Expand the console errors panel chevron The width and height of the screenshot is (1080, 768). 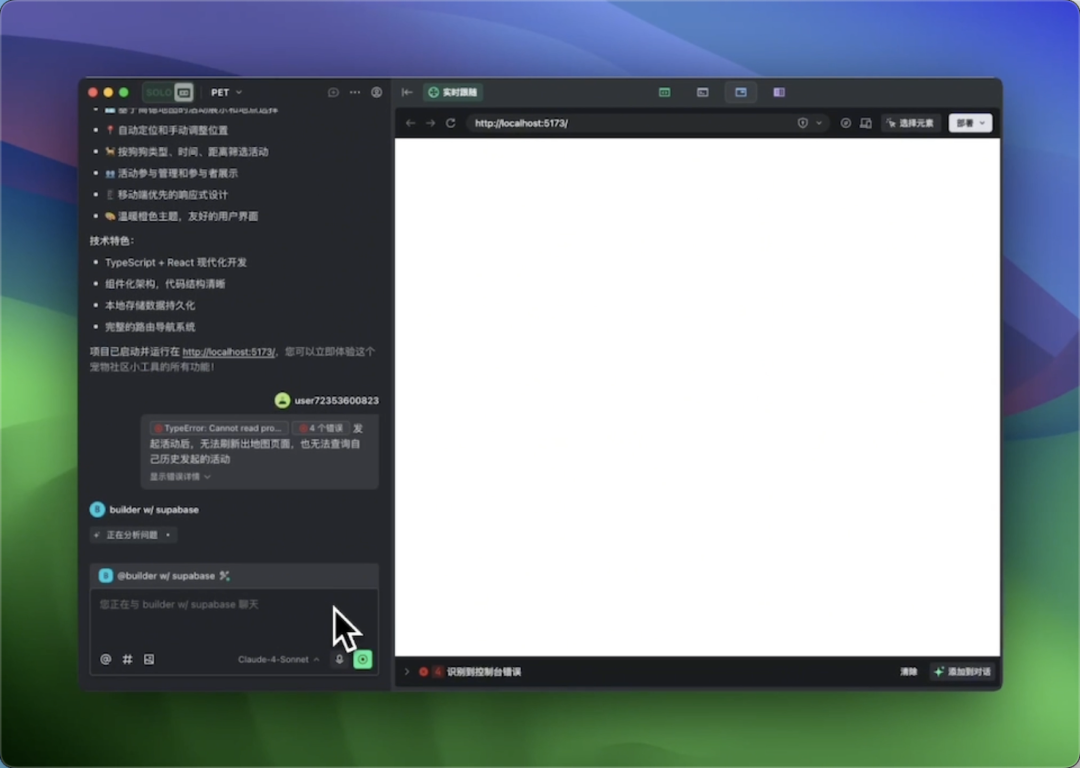coord(407,672)
